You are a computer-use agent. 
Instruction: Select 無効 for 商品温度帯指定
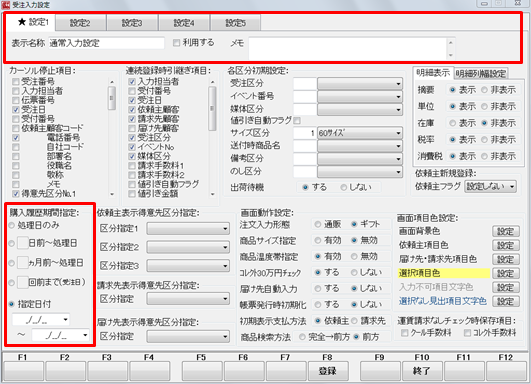(x=354, y=256)
